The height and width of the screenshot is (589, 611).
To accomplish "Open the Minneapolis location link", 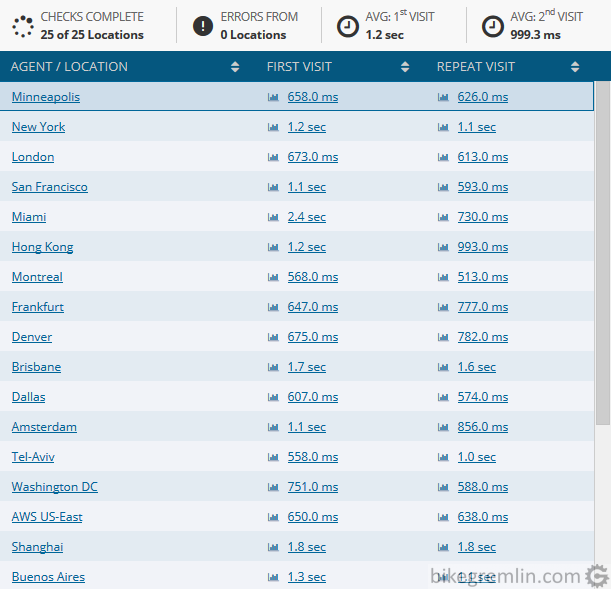I will pyautogui.click(x=46, y=97).
